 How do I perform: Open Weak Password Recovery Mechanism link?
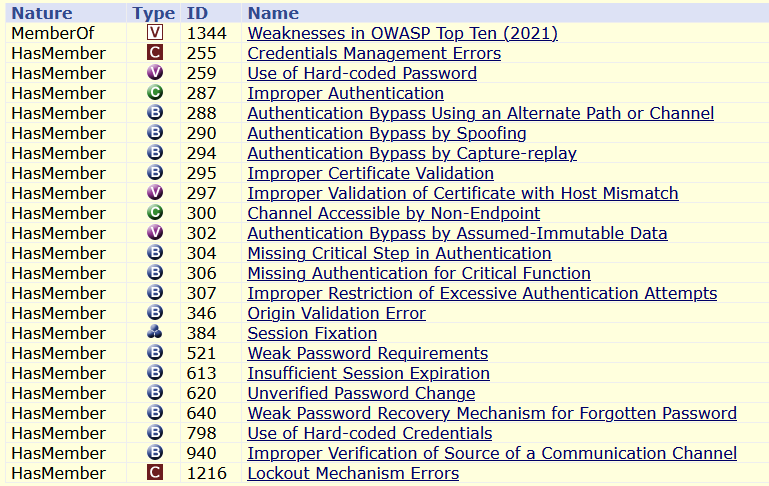tap(492, 413)
